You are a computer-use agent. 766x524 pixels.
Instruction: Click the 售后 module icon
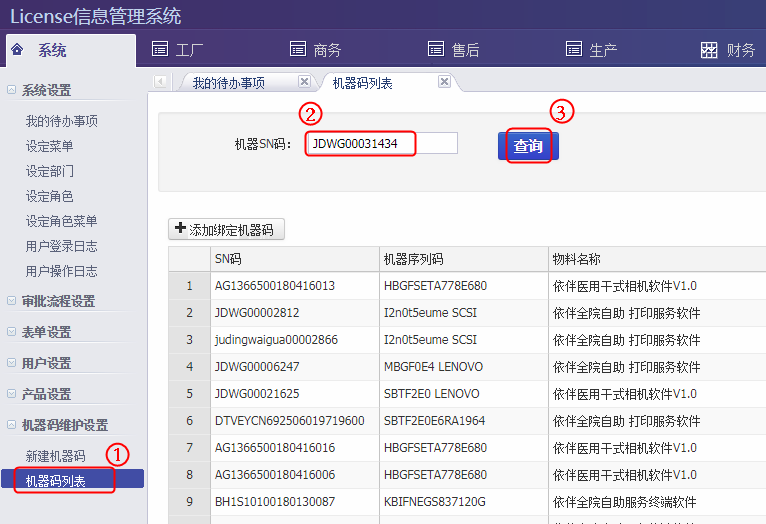(x=435, y=49)
